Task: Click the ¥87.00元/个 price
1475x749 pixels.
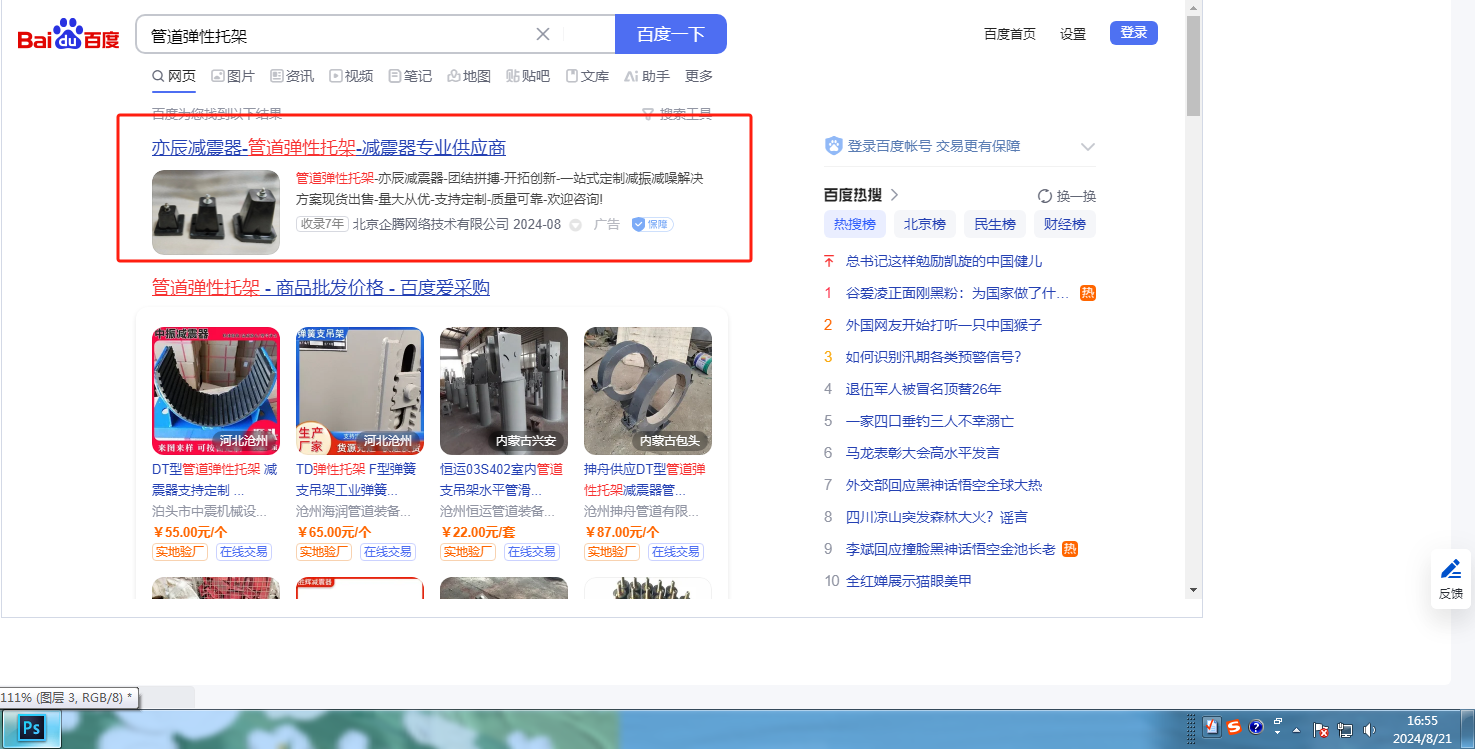Action: click(x=622, y=532)
